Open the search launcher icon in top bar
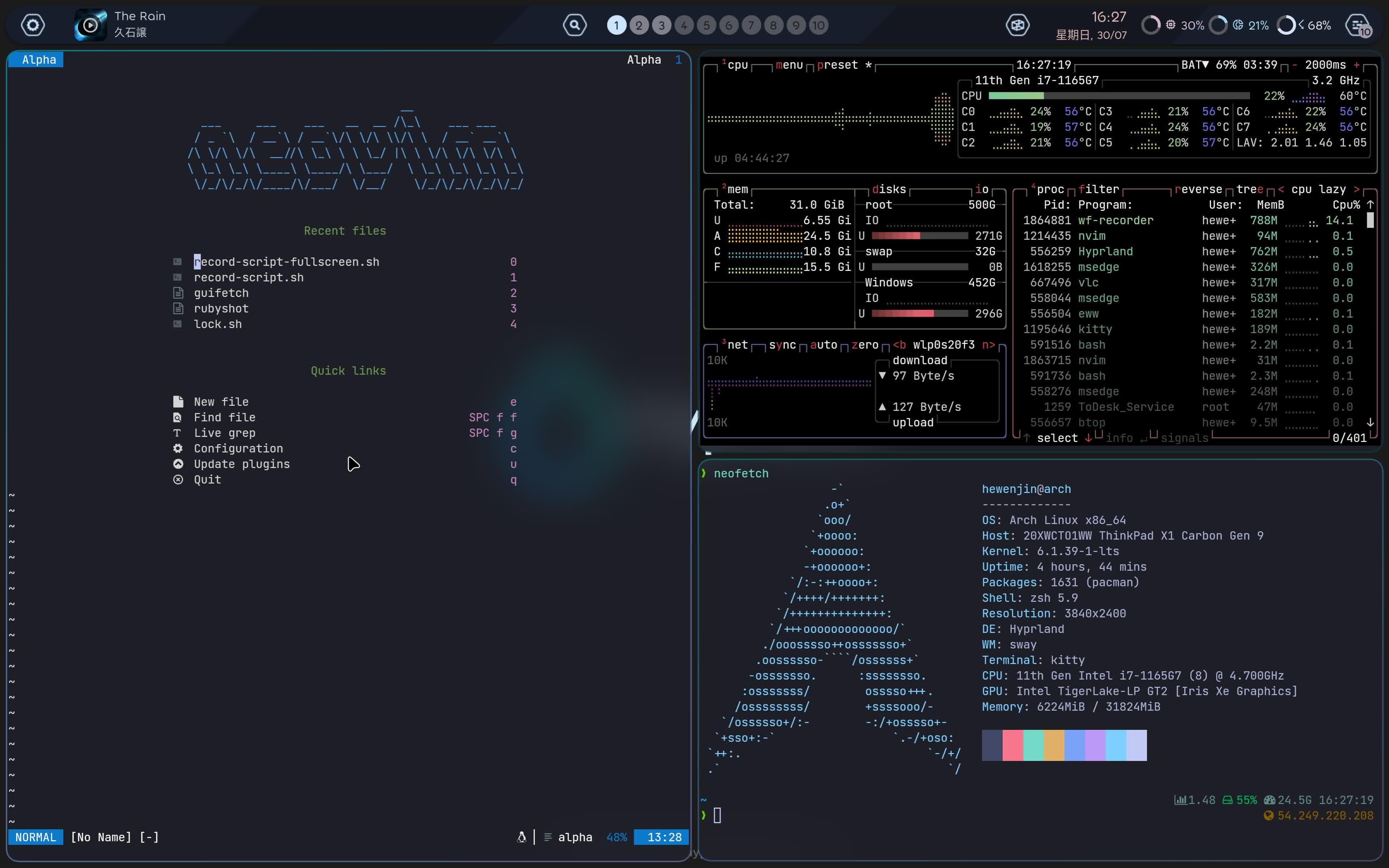1389x868 pixels. click(574, 25)
